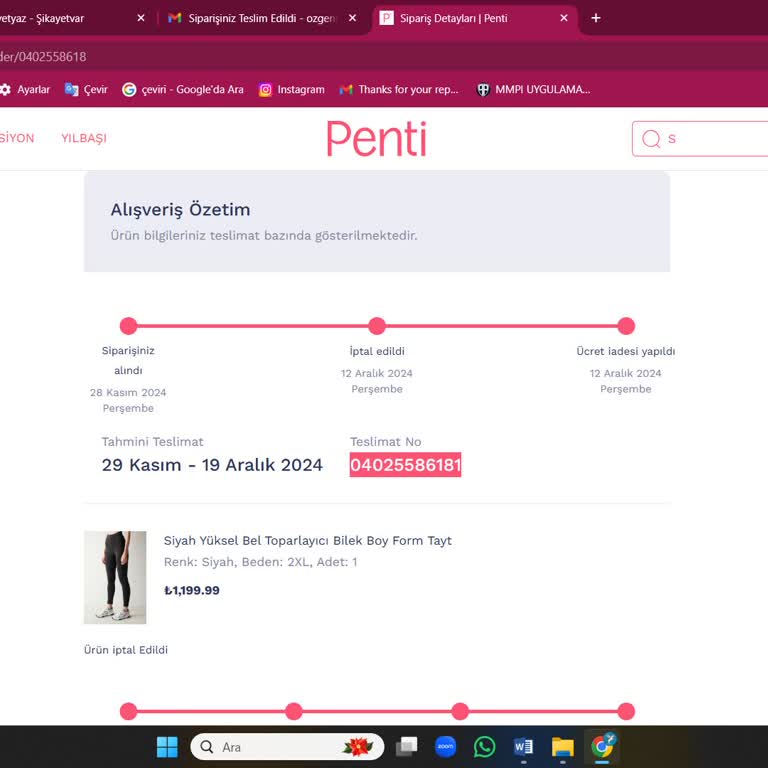
Task: Switch to the Şikayetvar browser tab
Action: coord(69,18)
